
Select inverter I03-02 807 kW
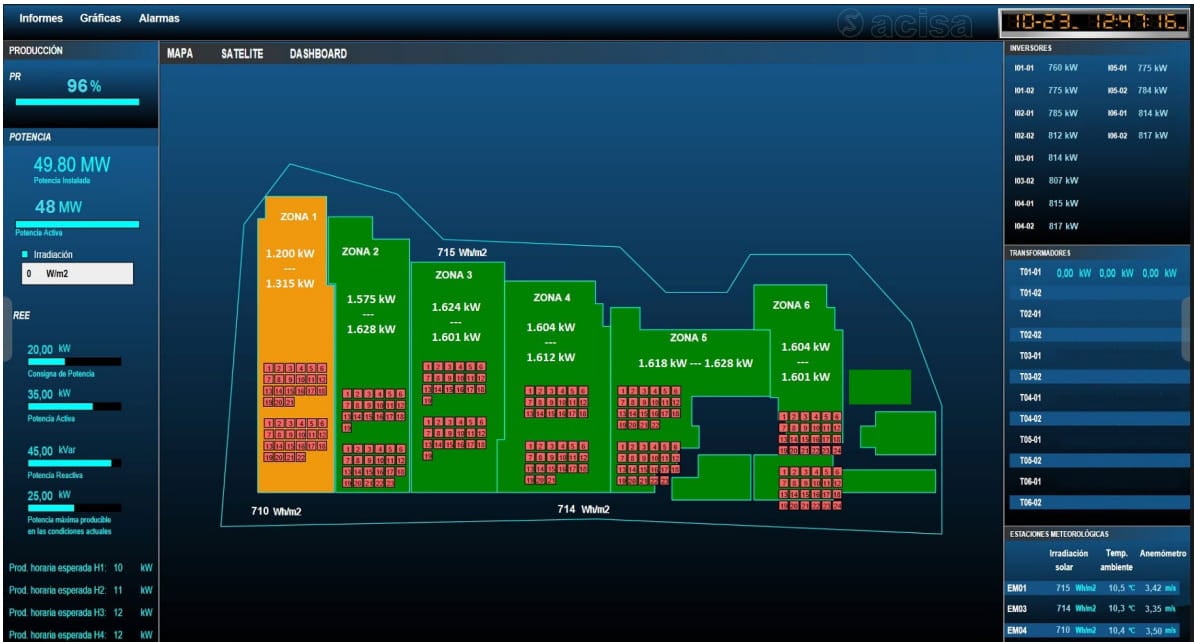(1046, 180)
